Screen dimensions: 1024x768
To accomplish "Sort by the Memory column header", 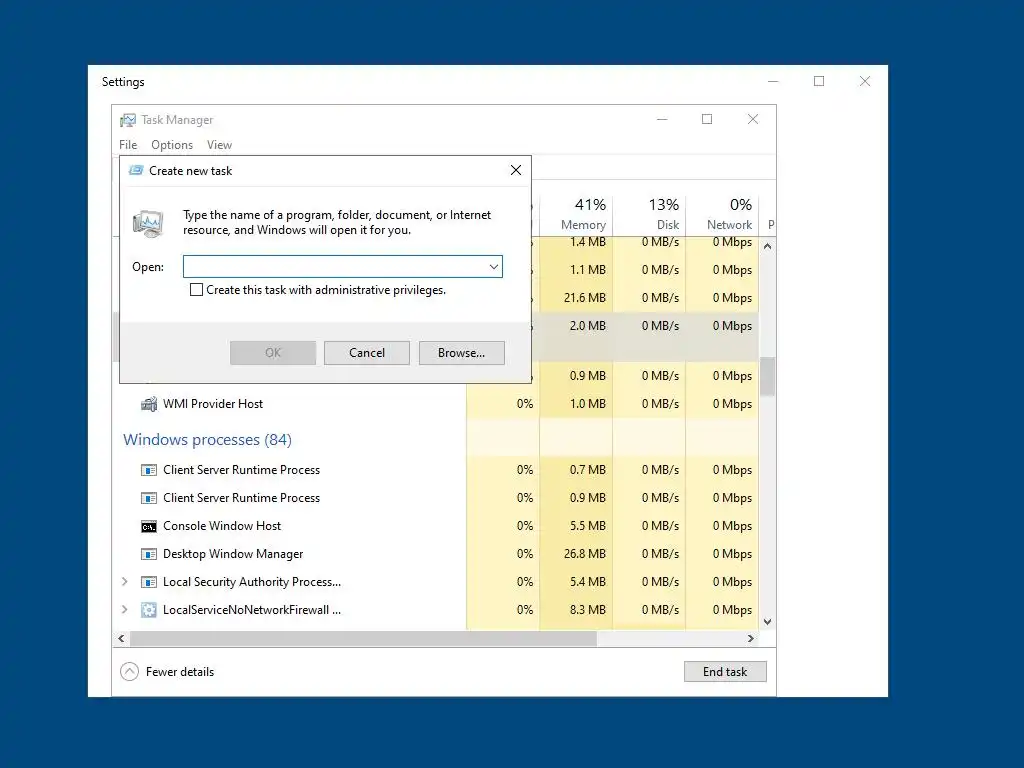I will [x=577, y=214].
